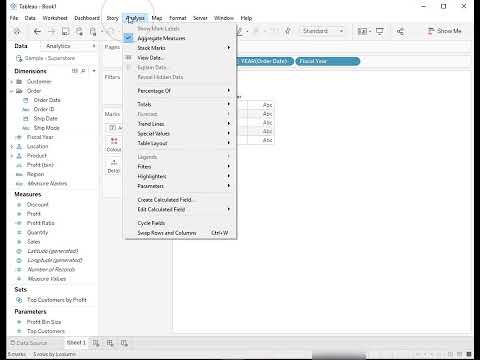Open the Table Layout submenu
Viewport: 480px width, 360px height.
pyautogui.click(x=180, y=143)
